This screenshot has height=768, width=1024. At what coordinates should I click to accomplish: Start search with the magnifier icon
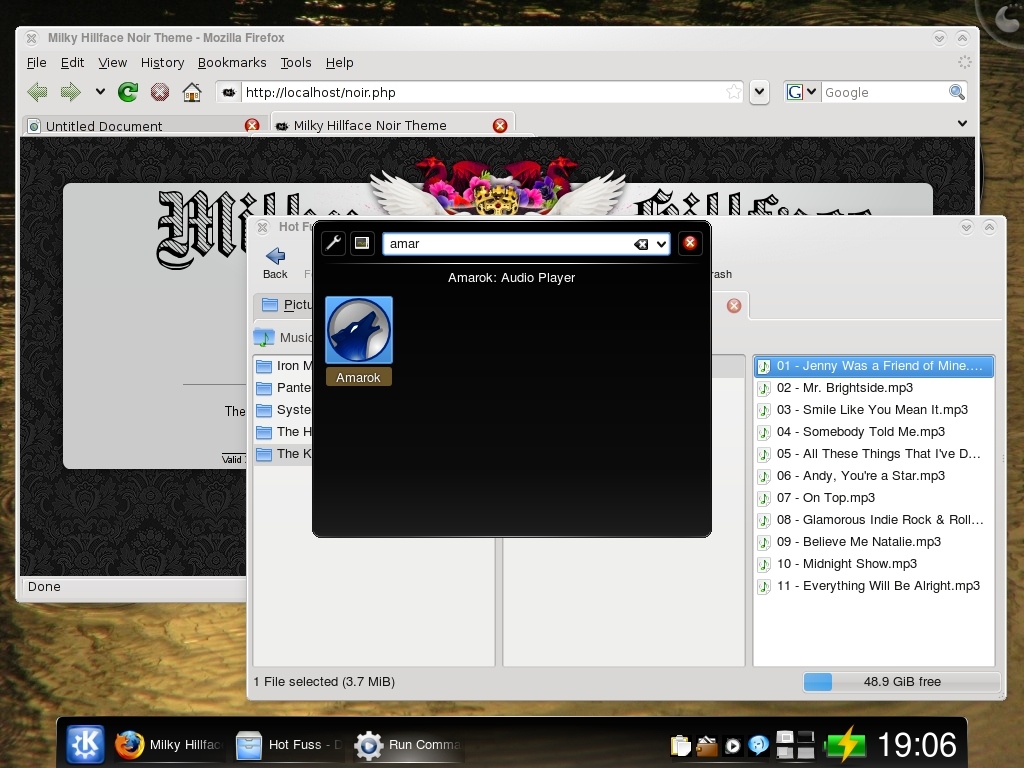coord(957,92)
